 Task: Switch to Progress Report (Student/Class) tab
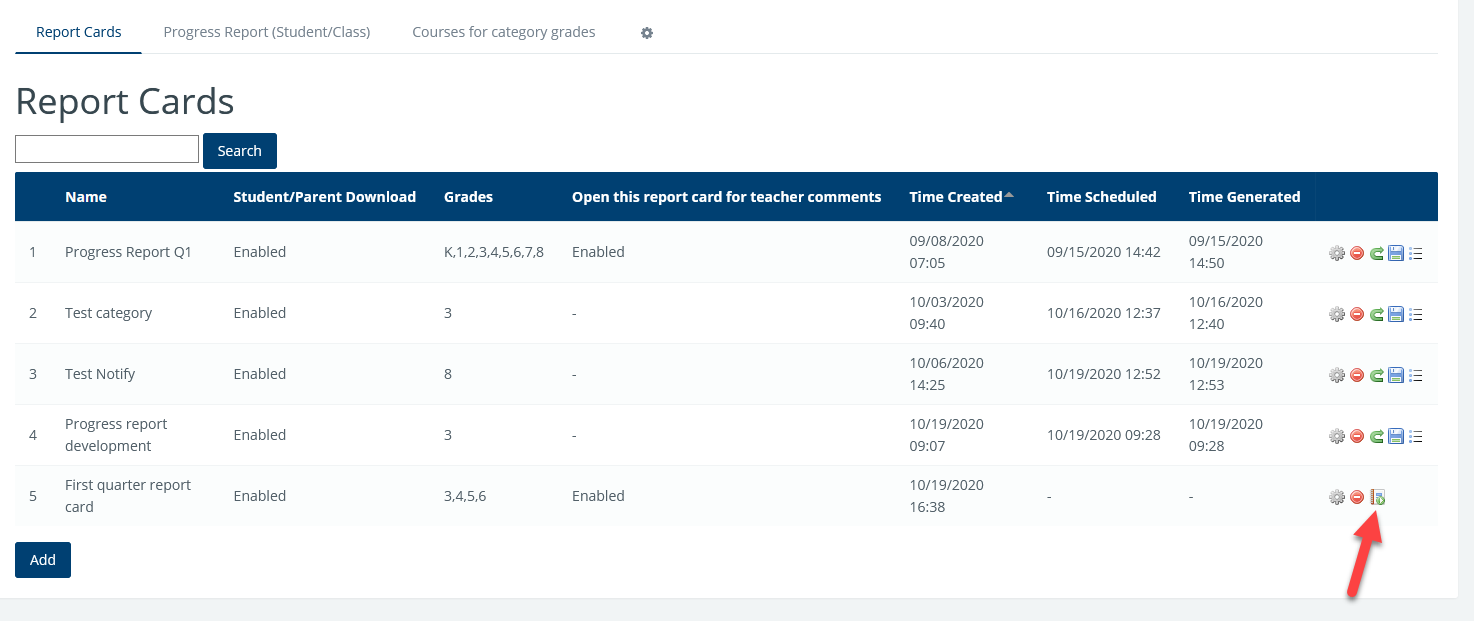point(267,32)
